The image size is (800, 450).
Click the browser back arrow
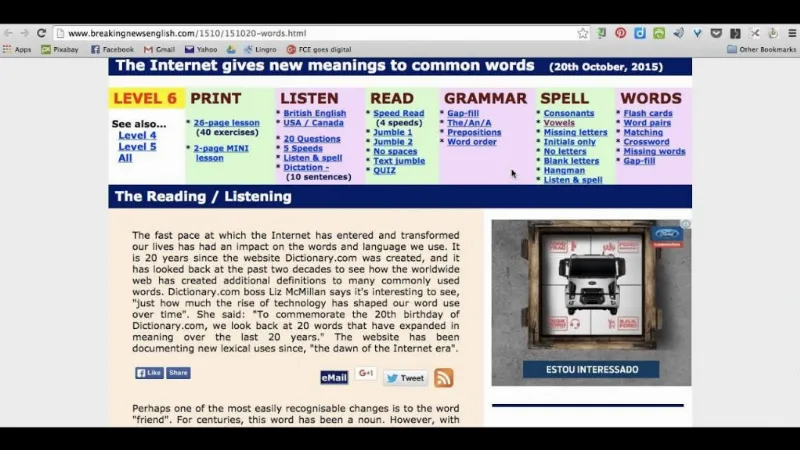click(8, 33)
